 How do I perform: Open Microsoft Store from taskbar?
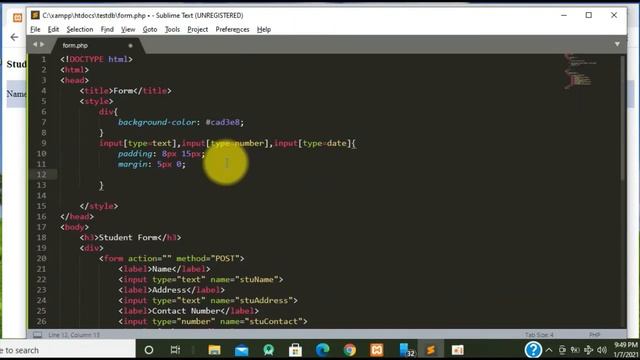pos(295,350)
